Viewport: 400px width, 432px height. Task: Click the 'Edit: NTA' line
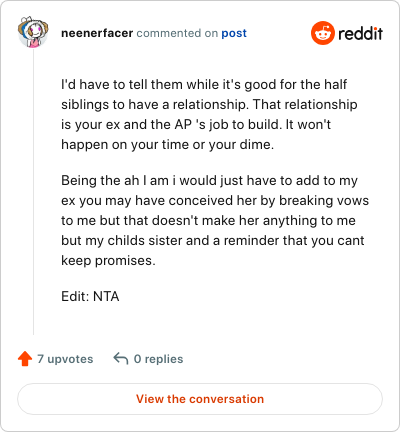[x=90, y=296]
